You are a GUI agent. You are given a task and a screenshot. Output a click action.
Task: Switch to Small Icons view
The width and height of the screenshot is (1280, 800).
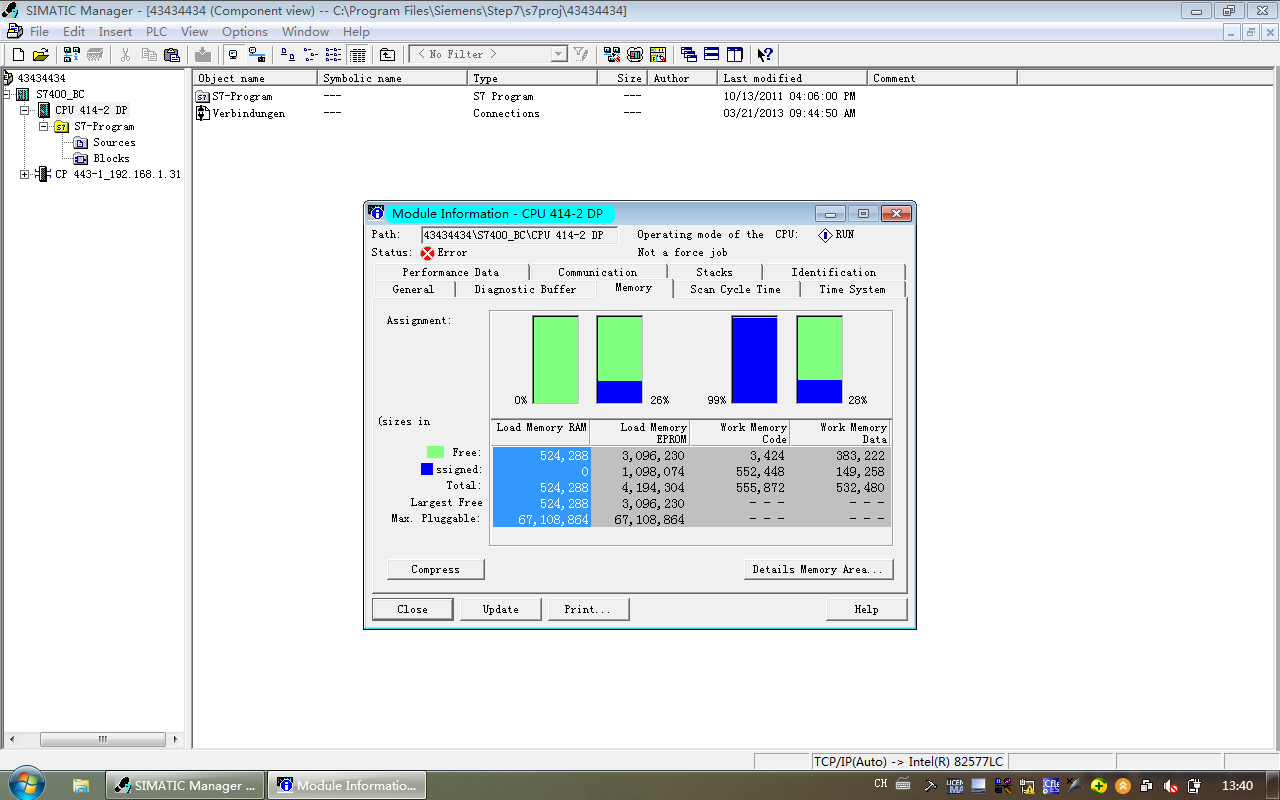[x=310, y=54]
